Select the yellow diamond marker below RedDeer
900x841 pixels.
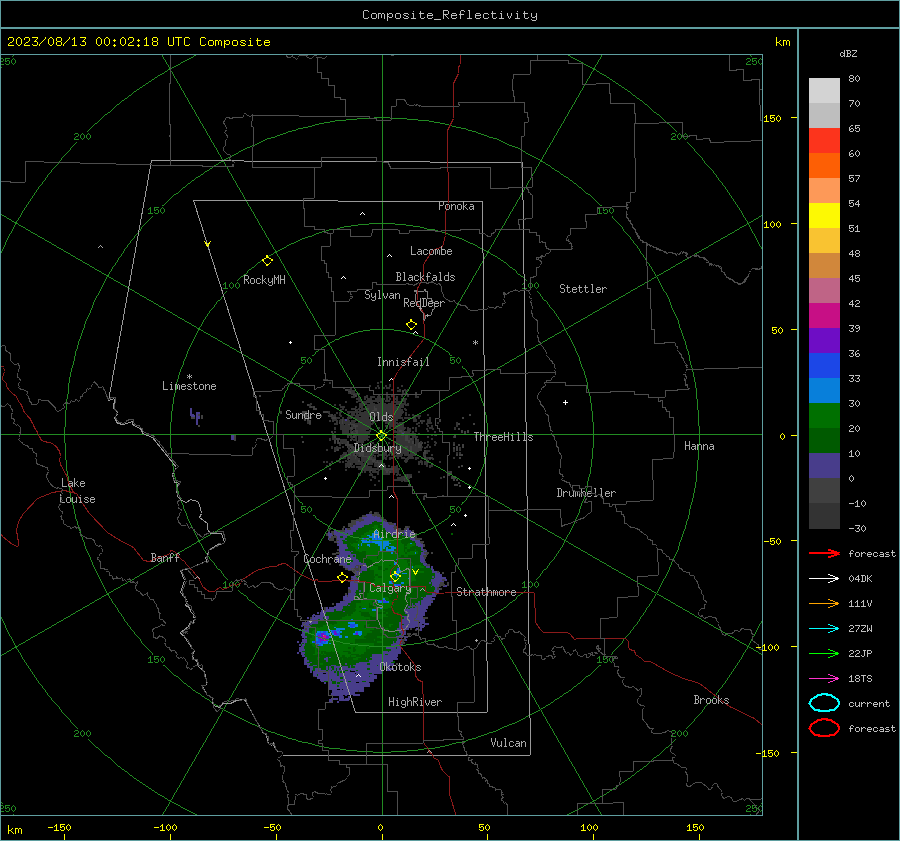click(x=411, y=325)
